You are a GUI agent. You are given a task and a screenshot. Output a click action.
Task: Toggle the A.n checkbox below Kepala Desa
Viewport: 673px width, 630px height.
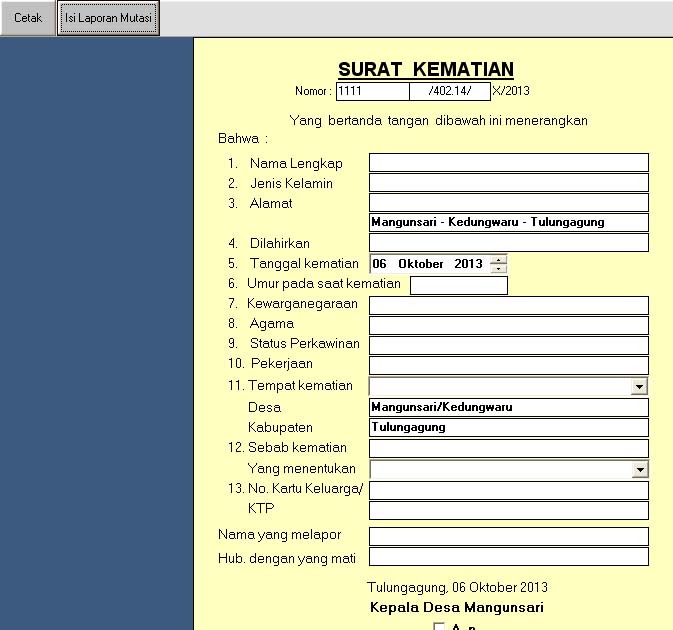tap(439, 626)
